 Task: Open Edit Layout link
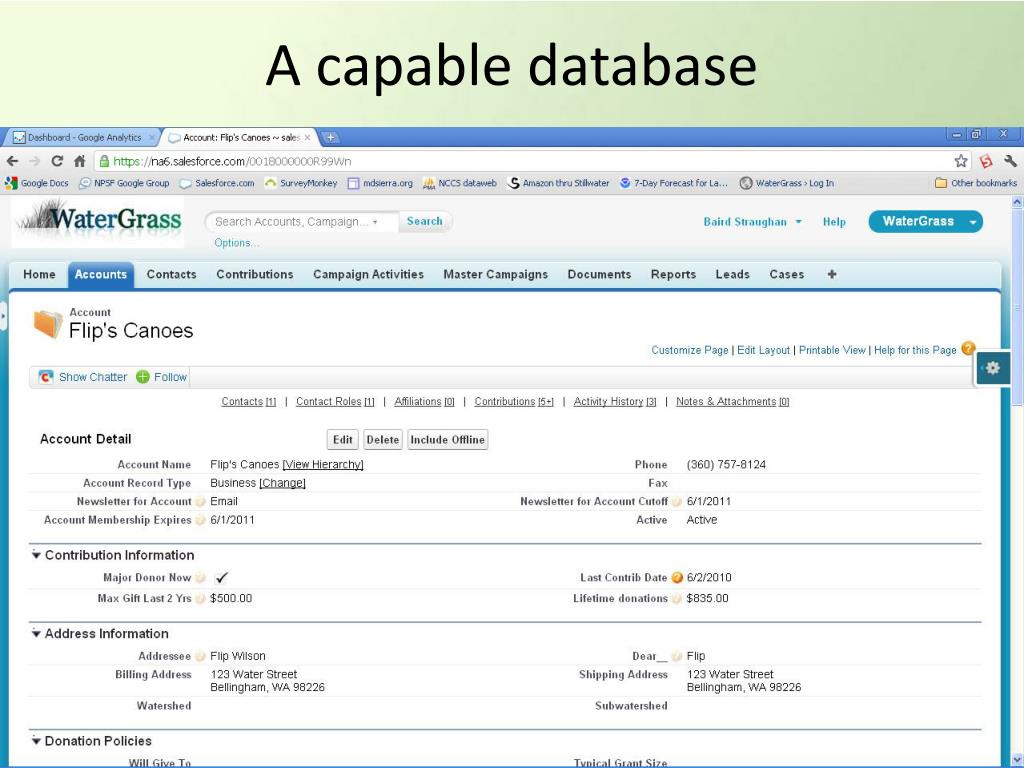point(763,350)
